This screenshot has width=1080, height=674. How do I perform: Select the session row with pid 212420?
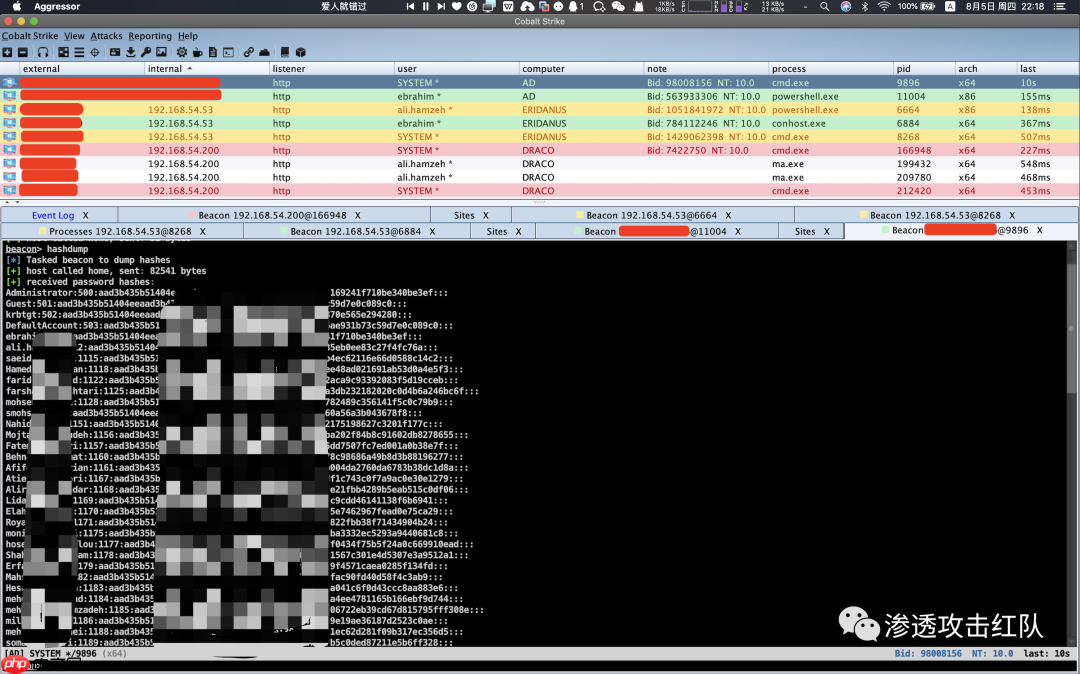coord(540,191)
